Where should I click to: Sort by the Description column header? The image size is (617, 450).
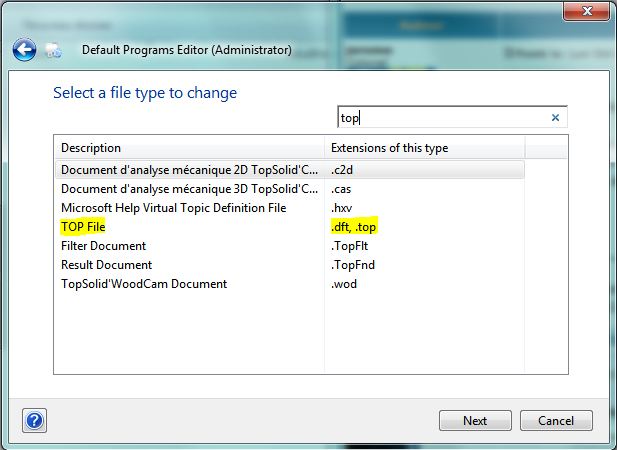click(189, 148)
